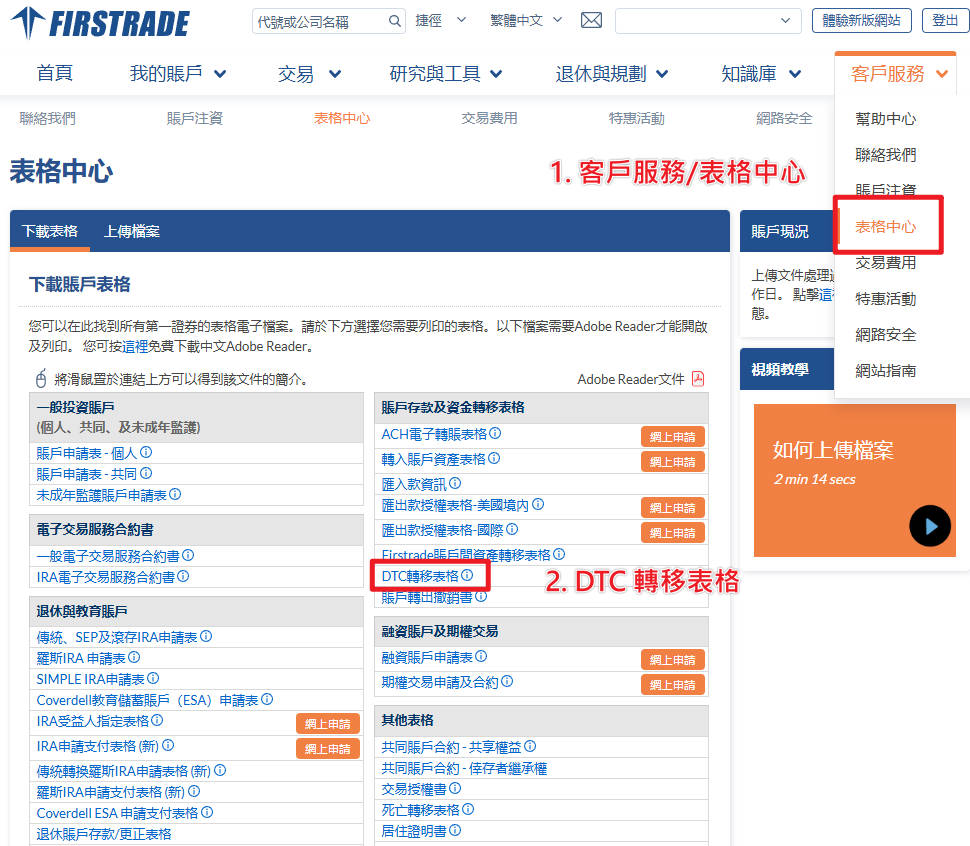Play the 如何上傳檔案 tutorial video
The height and width of the screenshot is (846, 970).
click(929, 526)
